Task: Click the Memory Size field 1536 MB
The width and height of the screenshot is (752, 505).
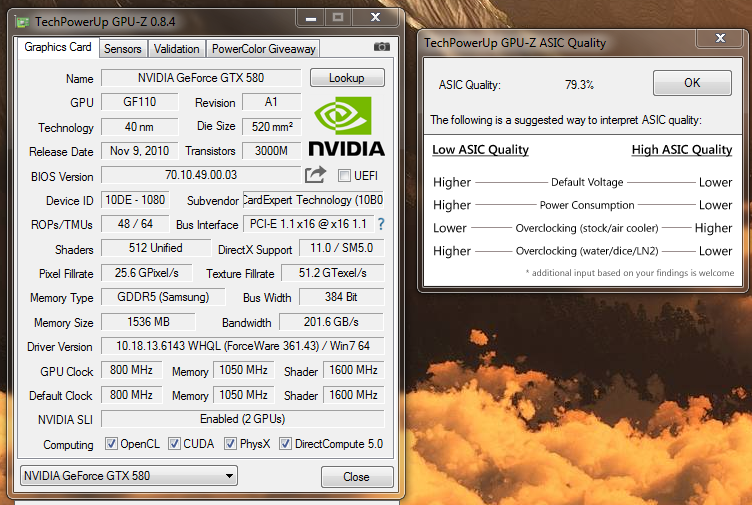Action: (148, 322)
